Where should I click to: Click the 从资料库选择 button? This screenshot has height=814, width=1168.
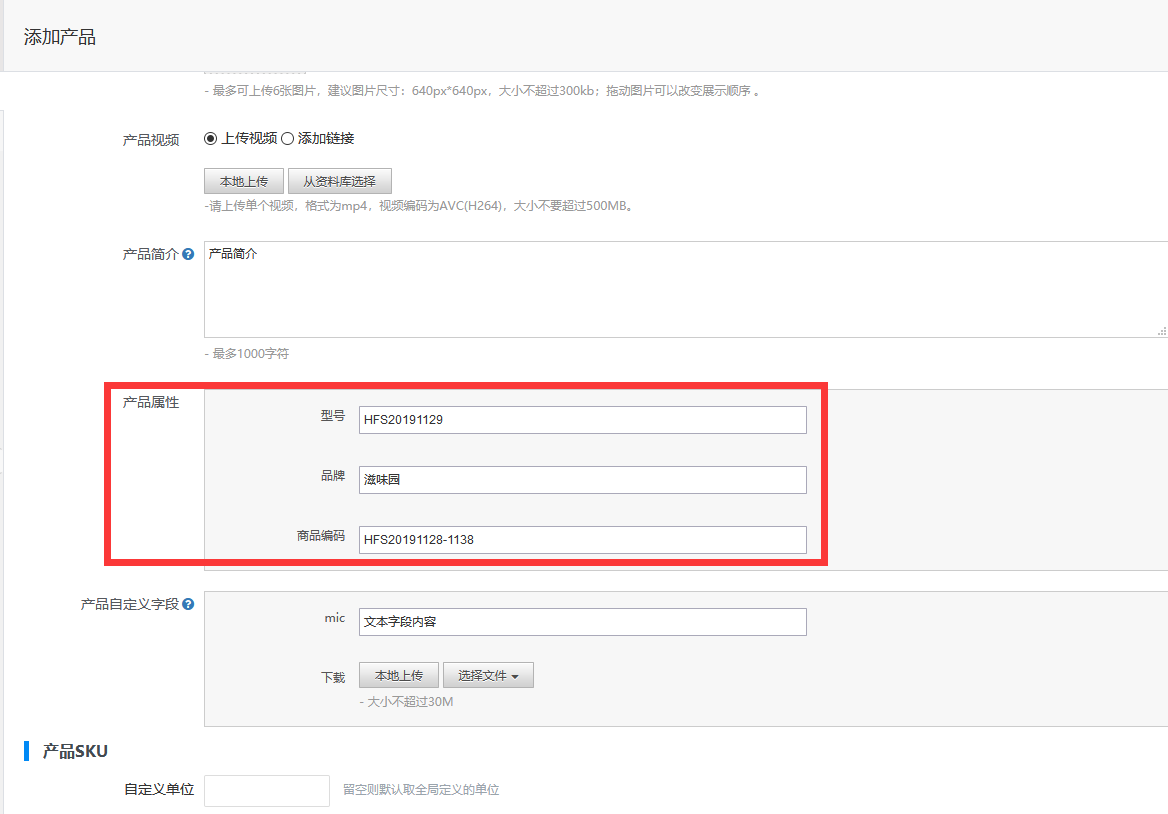pyautogui.click(x=339, y=181)
